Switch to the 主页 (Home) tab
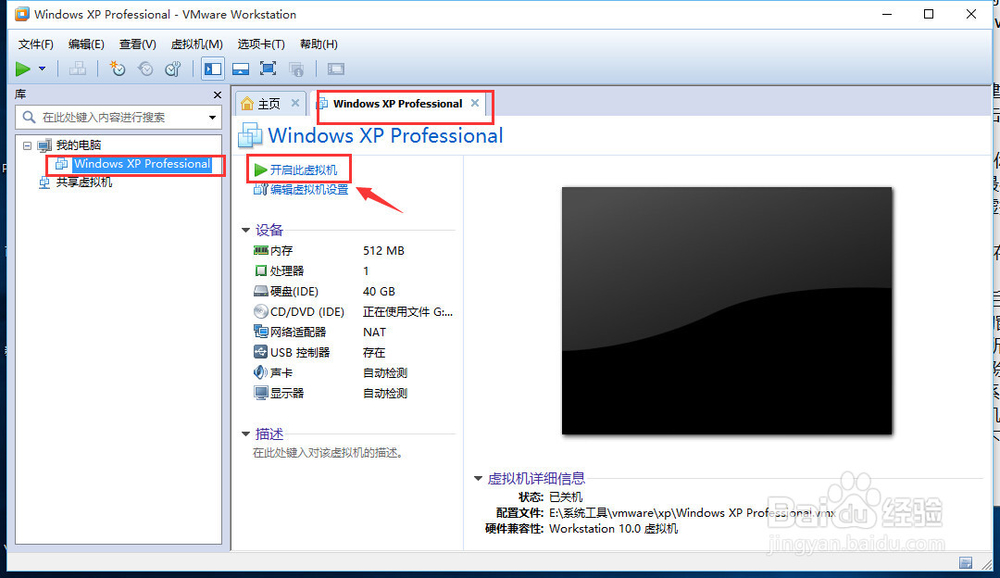The image size is (1000, 578). point(268,102)
